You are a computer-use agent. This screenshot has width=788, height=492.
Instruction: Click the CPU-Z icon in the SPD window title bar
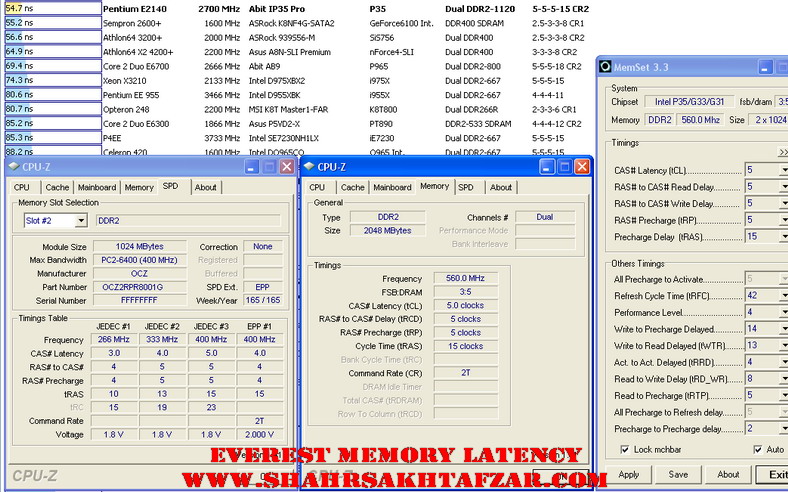[14, 166]
